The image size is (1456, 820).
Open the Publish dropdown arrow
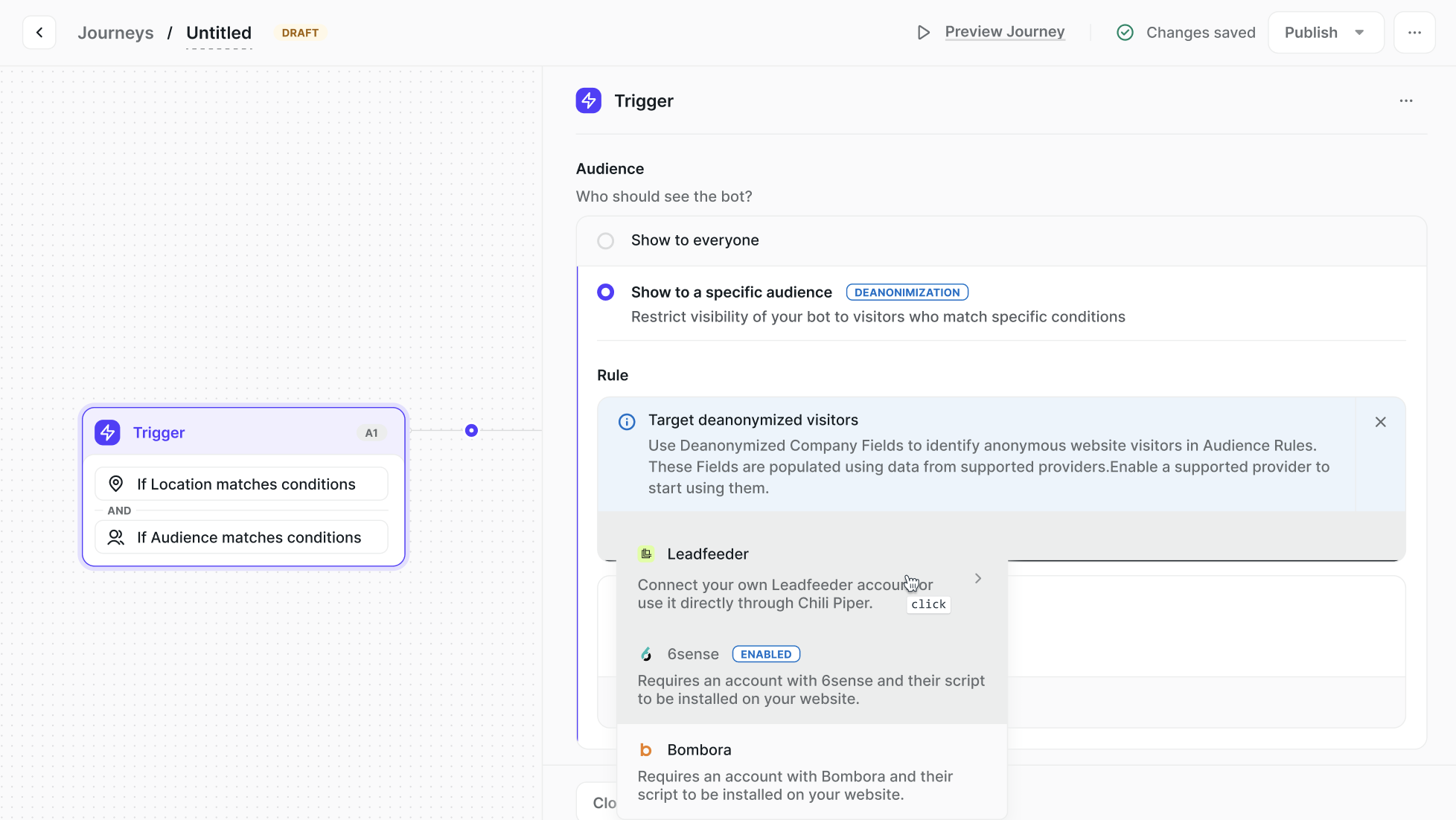click(1359, 33)
